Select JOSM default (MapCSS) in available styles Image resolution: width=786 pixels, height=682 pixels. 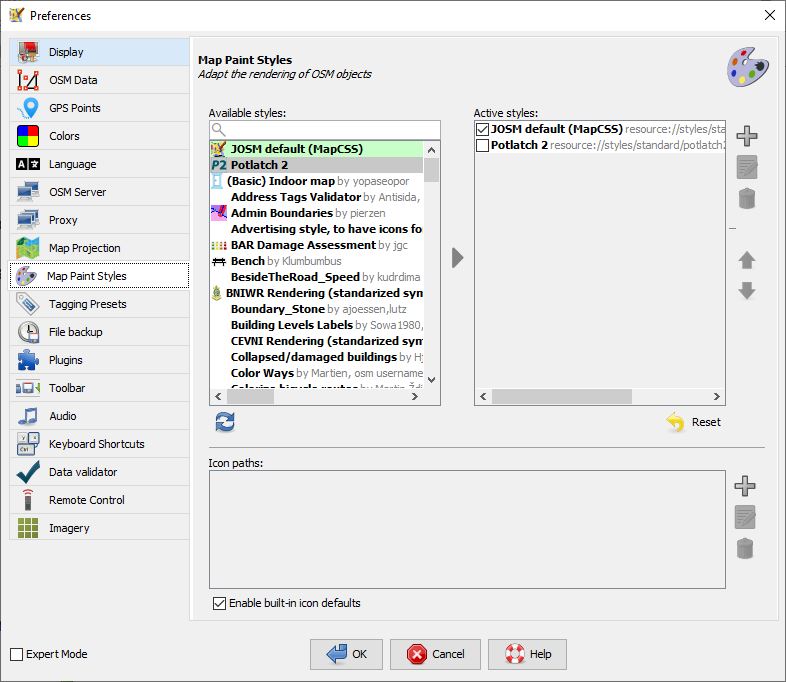[317, 149]
